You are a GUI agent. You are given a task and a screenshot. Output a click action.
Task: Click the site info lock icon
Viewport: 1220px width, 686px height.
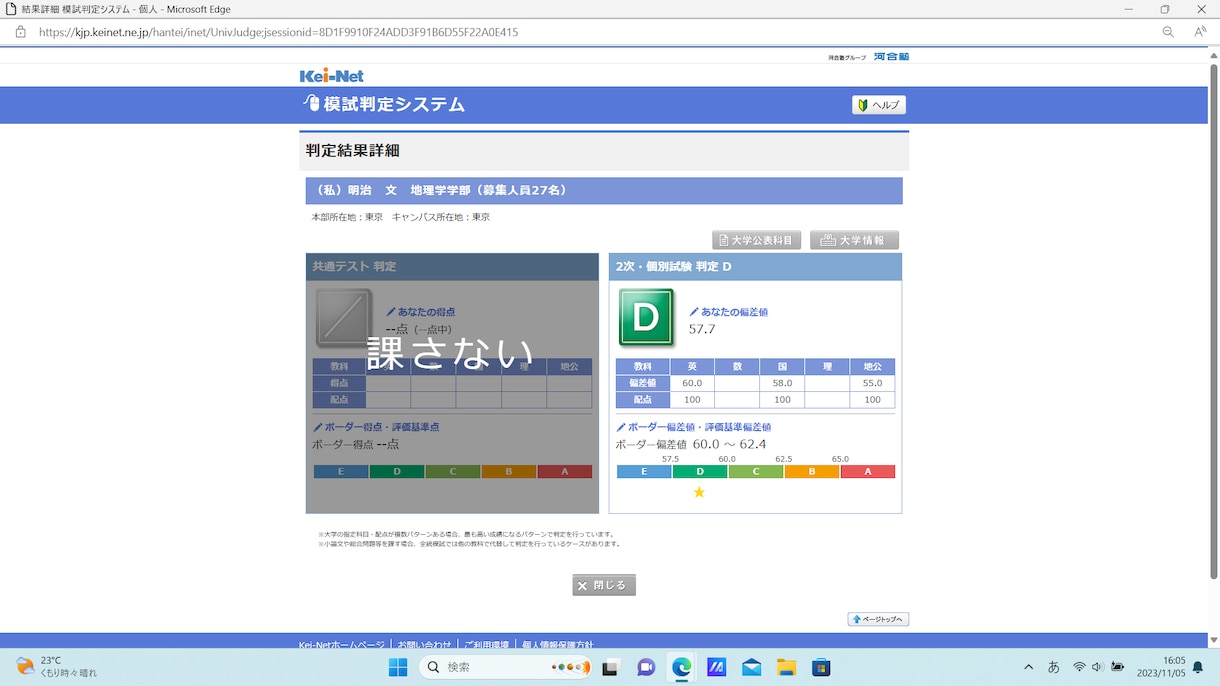tap(20, 32)
